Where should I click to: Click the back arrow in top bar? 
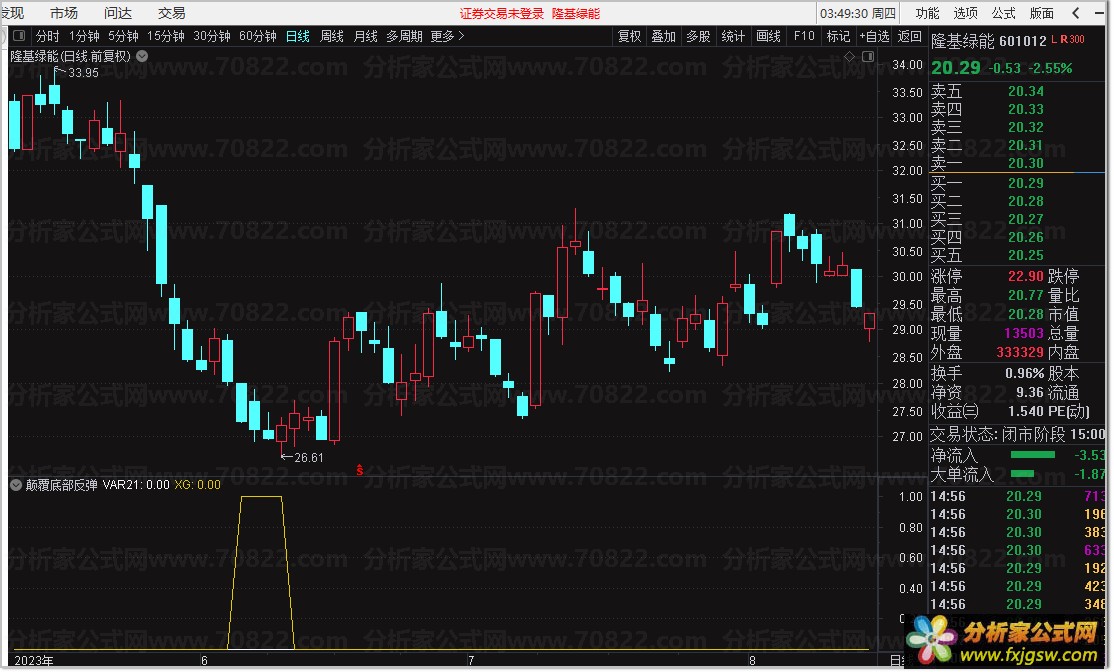click(1076, 13)
